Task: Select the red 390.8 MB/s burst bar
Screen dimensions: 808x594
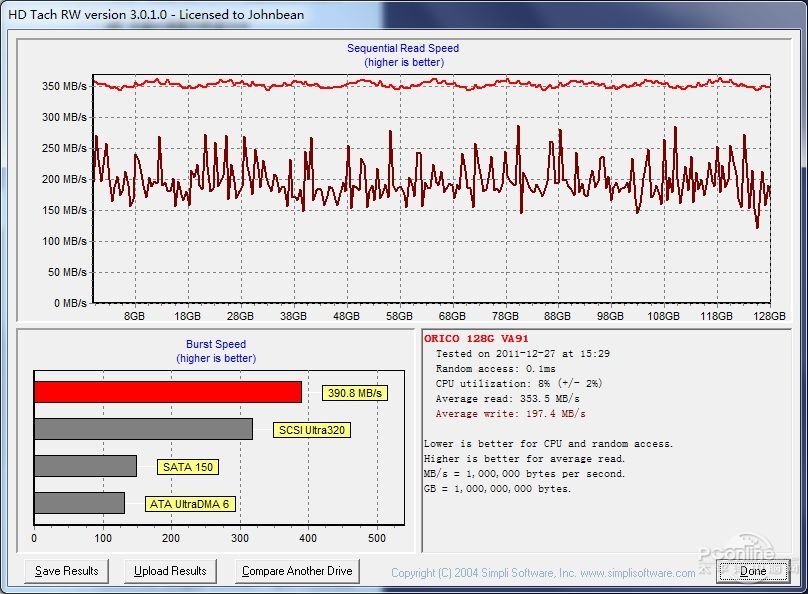Action: 168,392
